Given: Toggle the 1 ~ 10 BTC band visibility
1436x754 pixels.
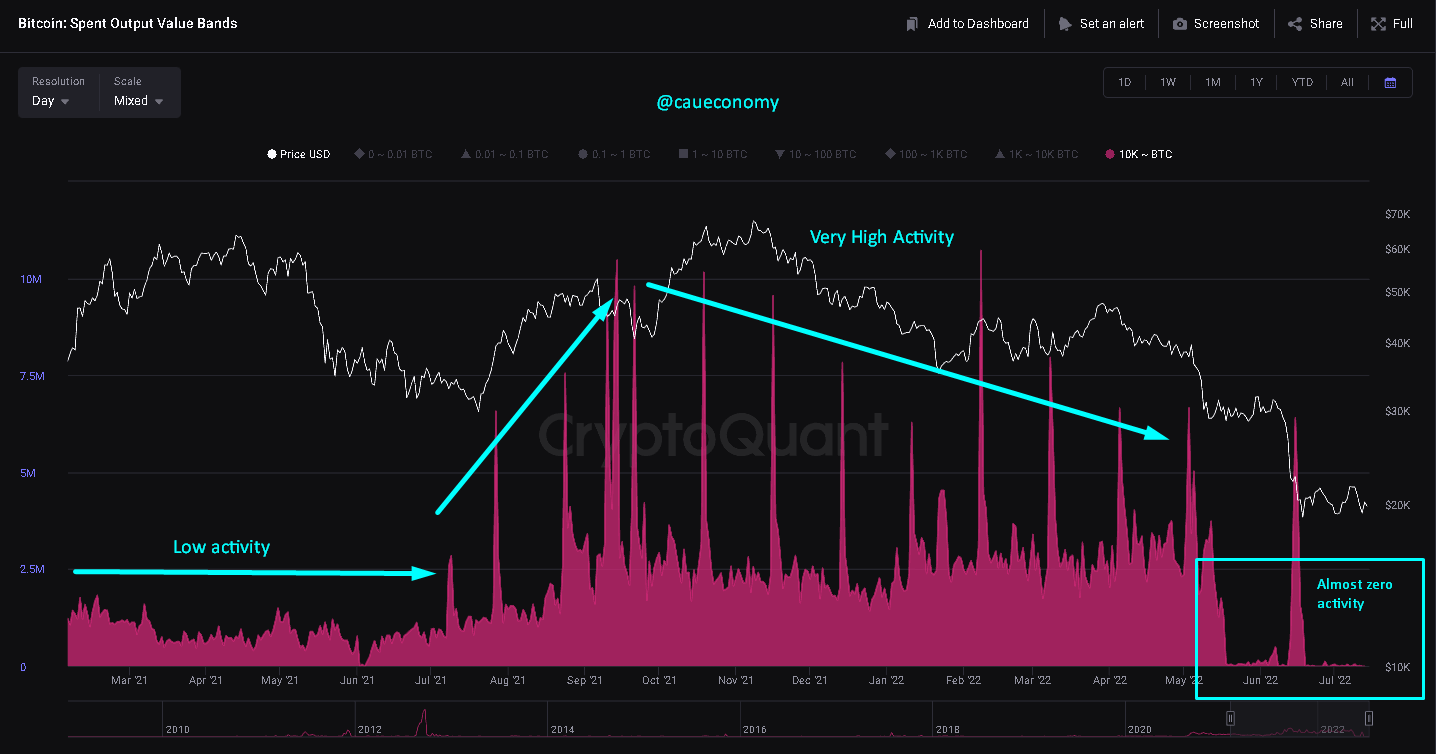Looking at the screenshot, I should coord(684,154).
